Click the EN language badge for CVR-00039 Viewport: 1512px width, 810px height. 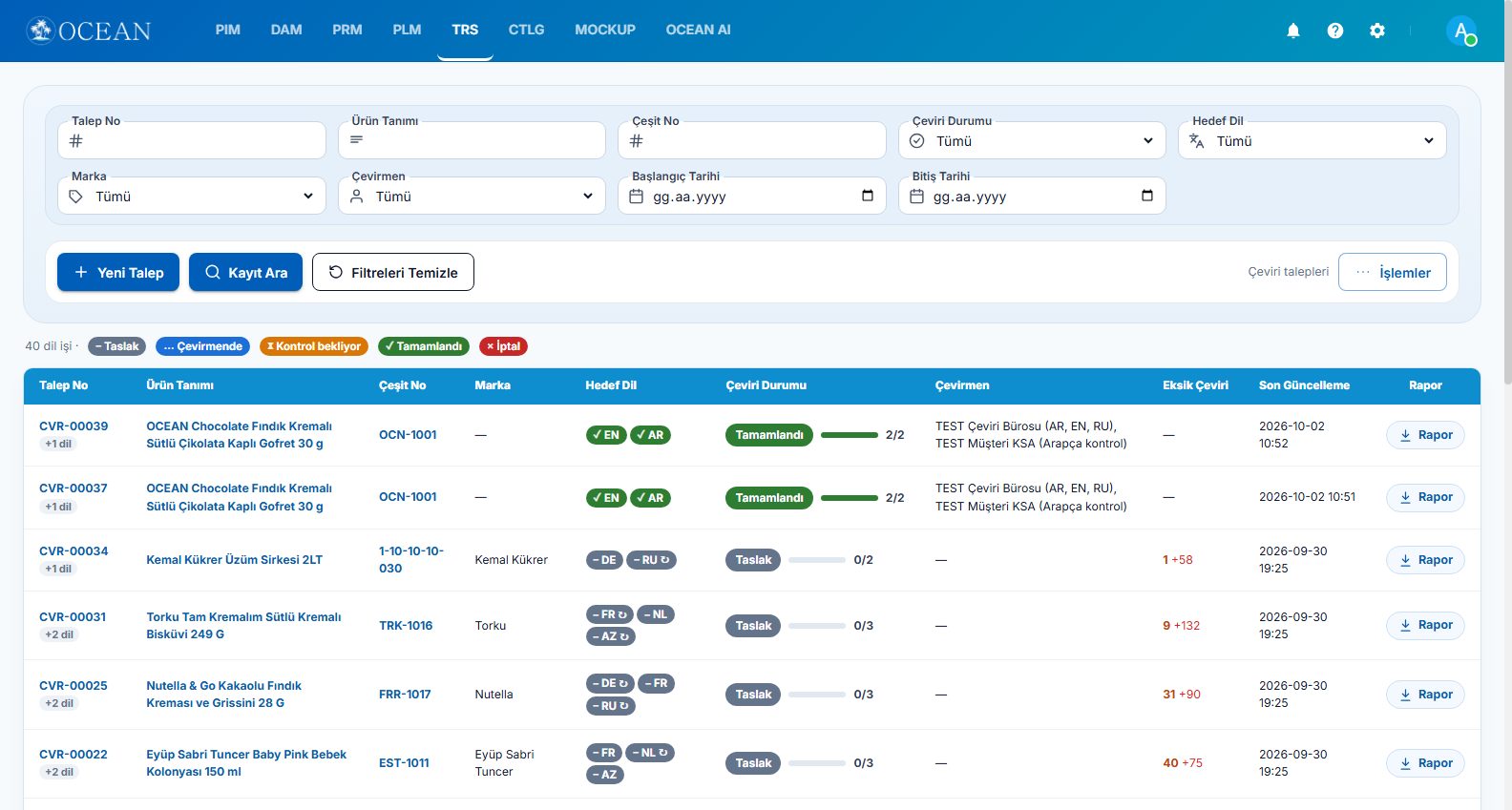click(606, 435)
